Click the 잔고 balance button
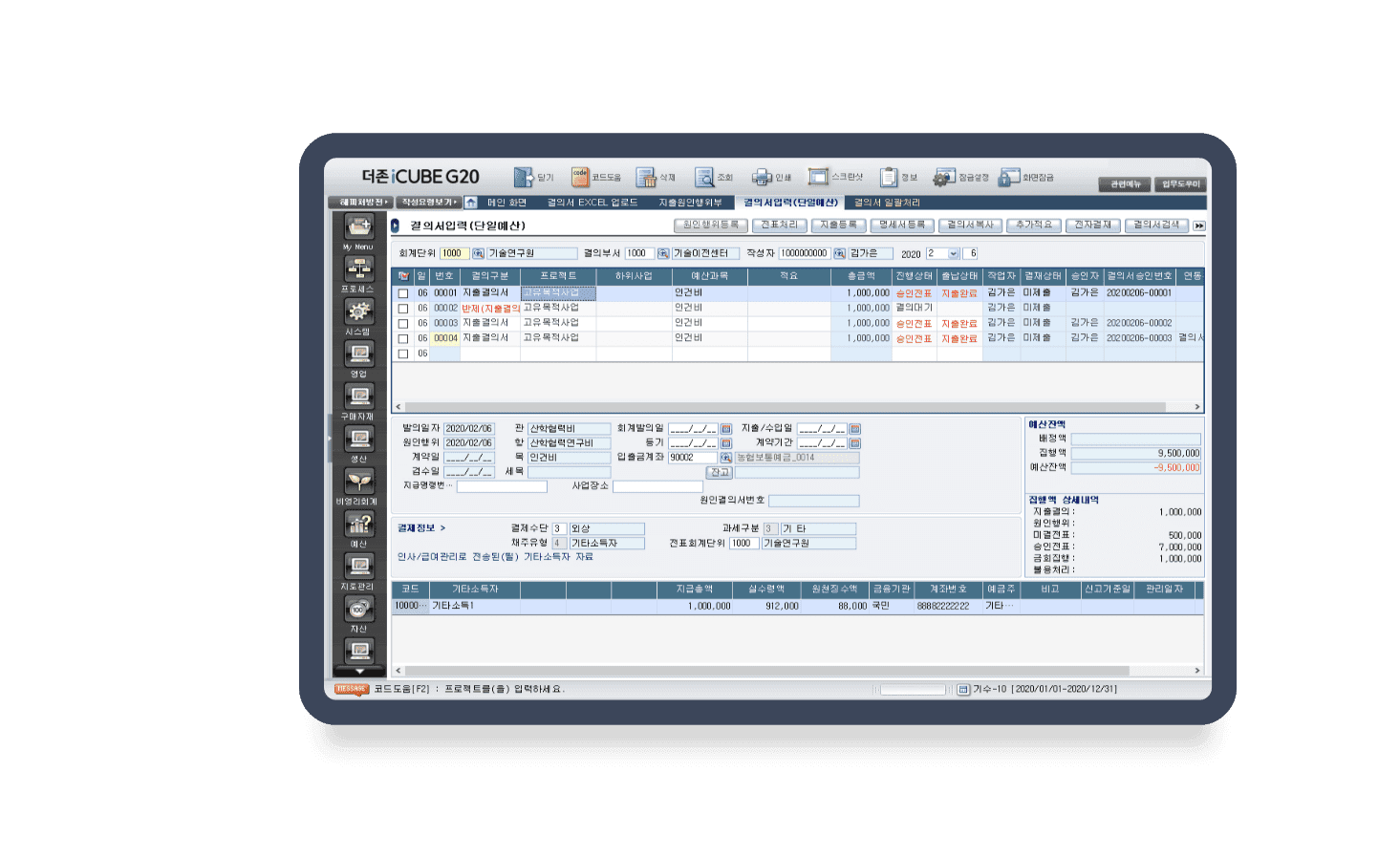This screenshot has width=1400, height=858. pyautogui.click(x=719, y=472)
